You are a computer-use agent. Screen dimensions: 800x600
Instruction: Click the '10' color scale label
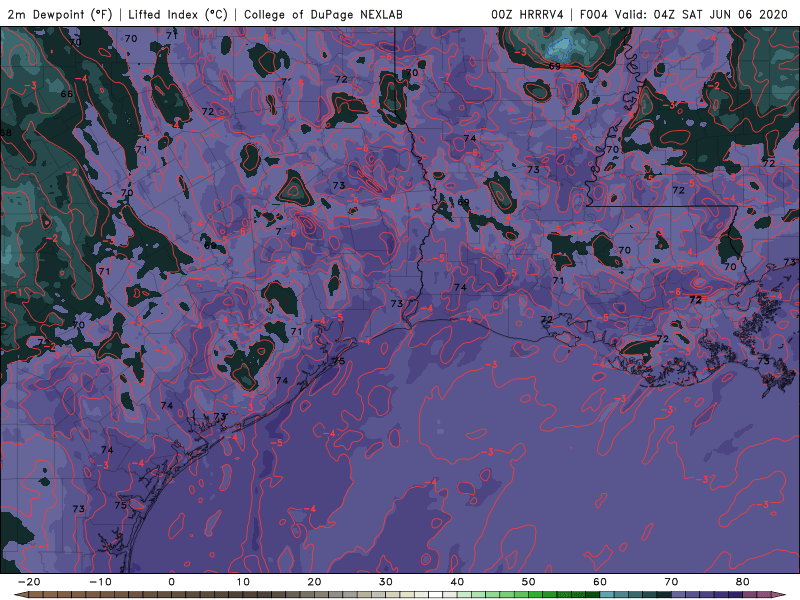tap(243, 582)
